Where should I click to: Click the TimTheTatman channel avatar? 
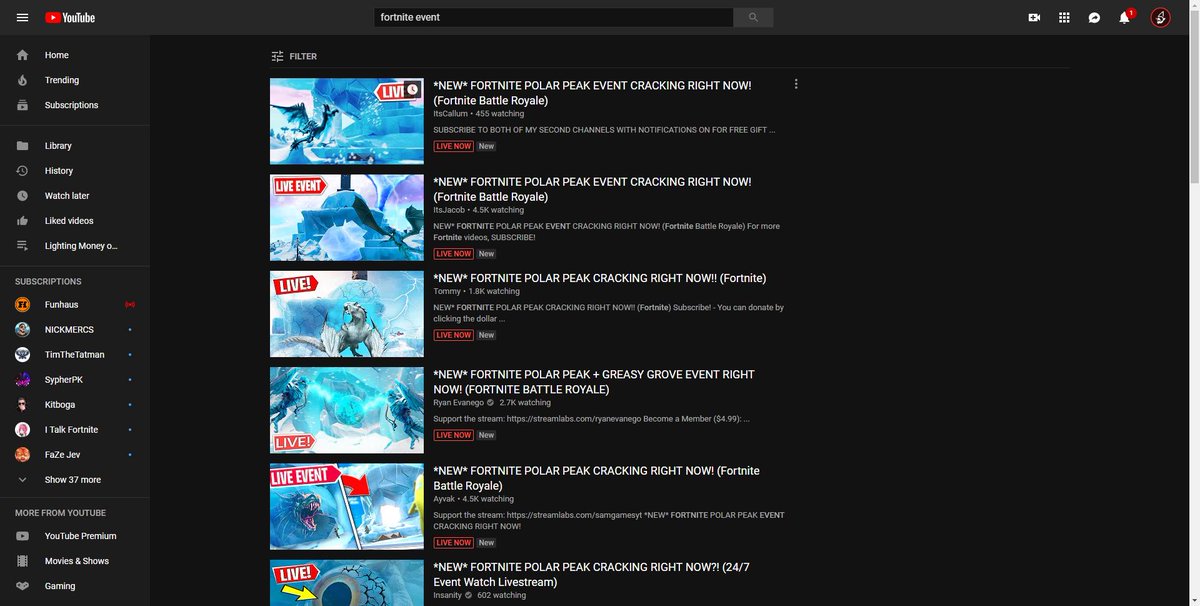point(22,354)
